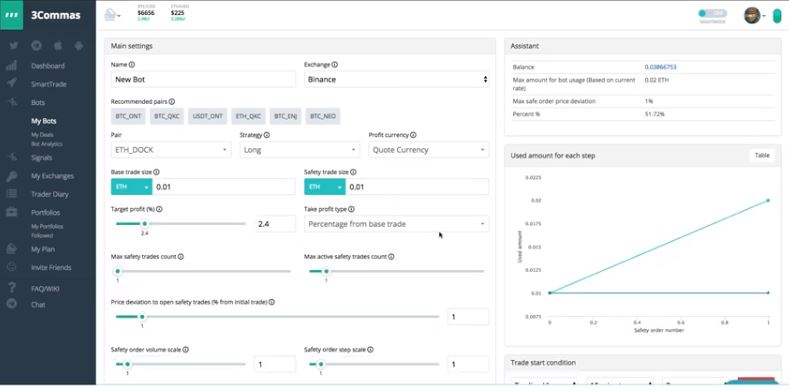The width and height of the screenshot is (789, 390).
Task: Click the info icon beside Safety trade size
Action: (x=353, y=172)
